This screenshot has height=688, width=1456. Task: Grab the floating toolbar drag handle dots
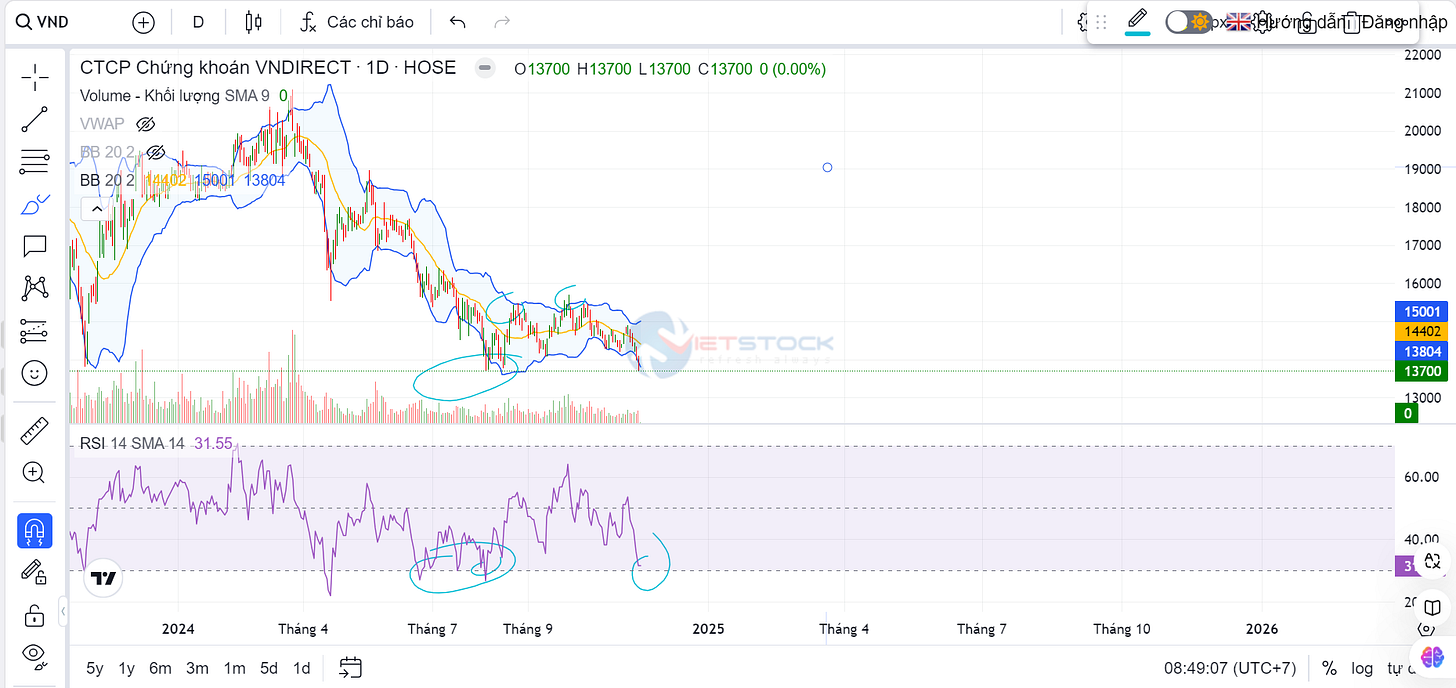(1102, 22)
